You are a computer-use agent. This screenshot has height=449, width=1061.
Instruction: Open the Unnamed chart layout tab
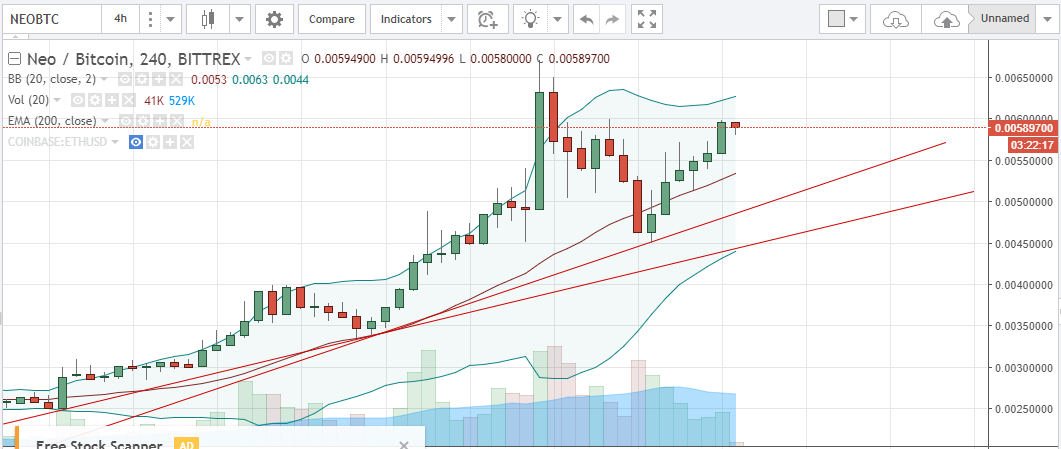(1005, 19)
